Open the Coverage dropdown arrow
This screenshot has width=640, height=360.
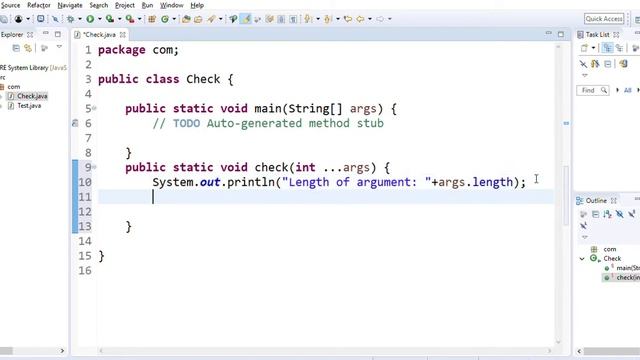[x=119, y=19]
